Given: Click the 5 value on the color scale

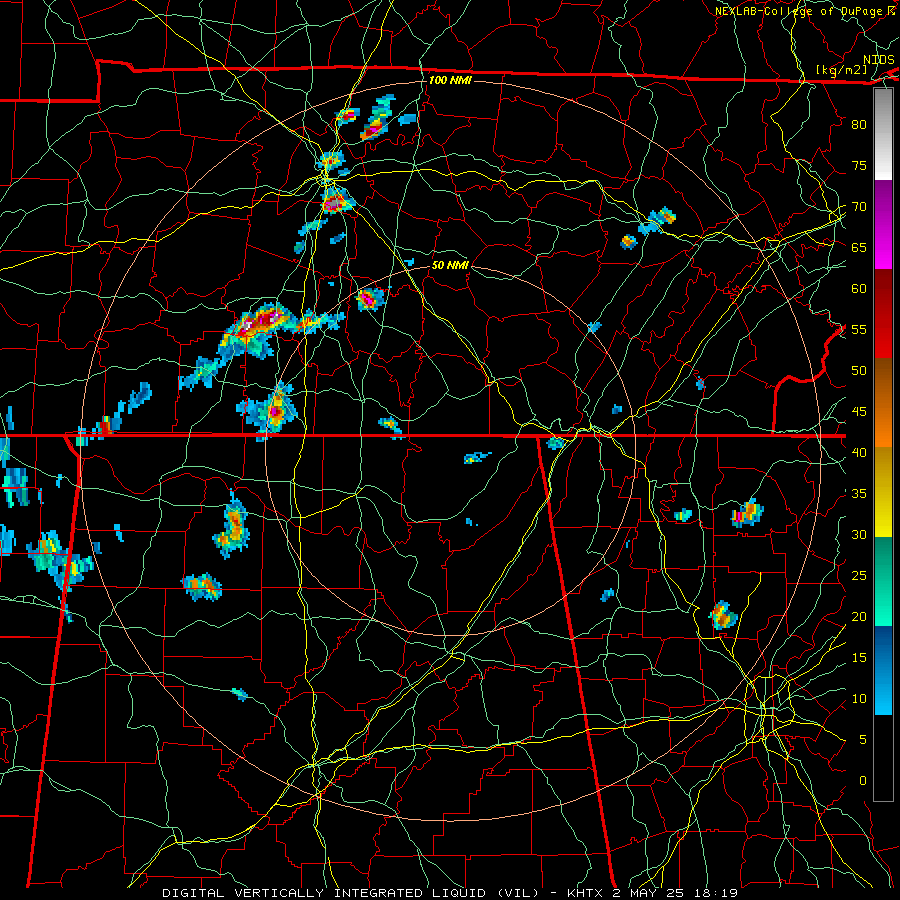Looking at the screenshot, I should click(863, 740).
